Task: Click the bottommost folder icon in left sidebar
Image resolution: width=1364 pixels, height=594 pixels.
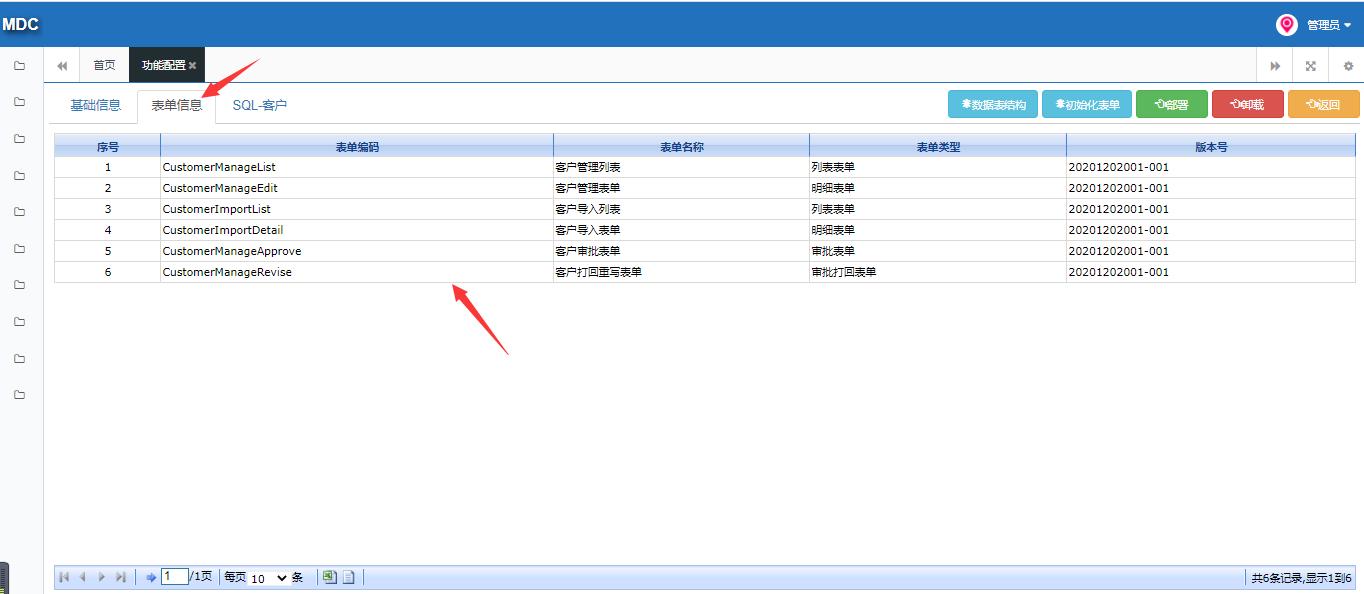Action: [x=19, y=395]
